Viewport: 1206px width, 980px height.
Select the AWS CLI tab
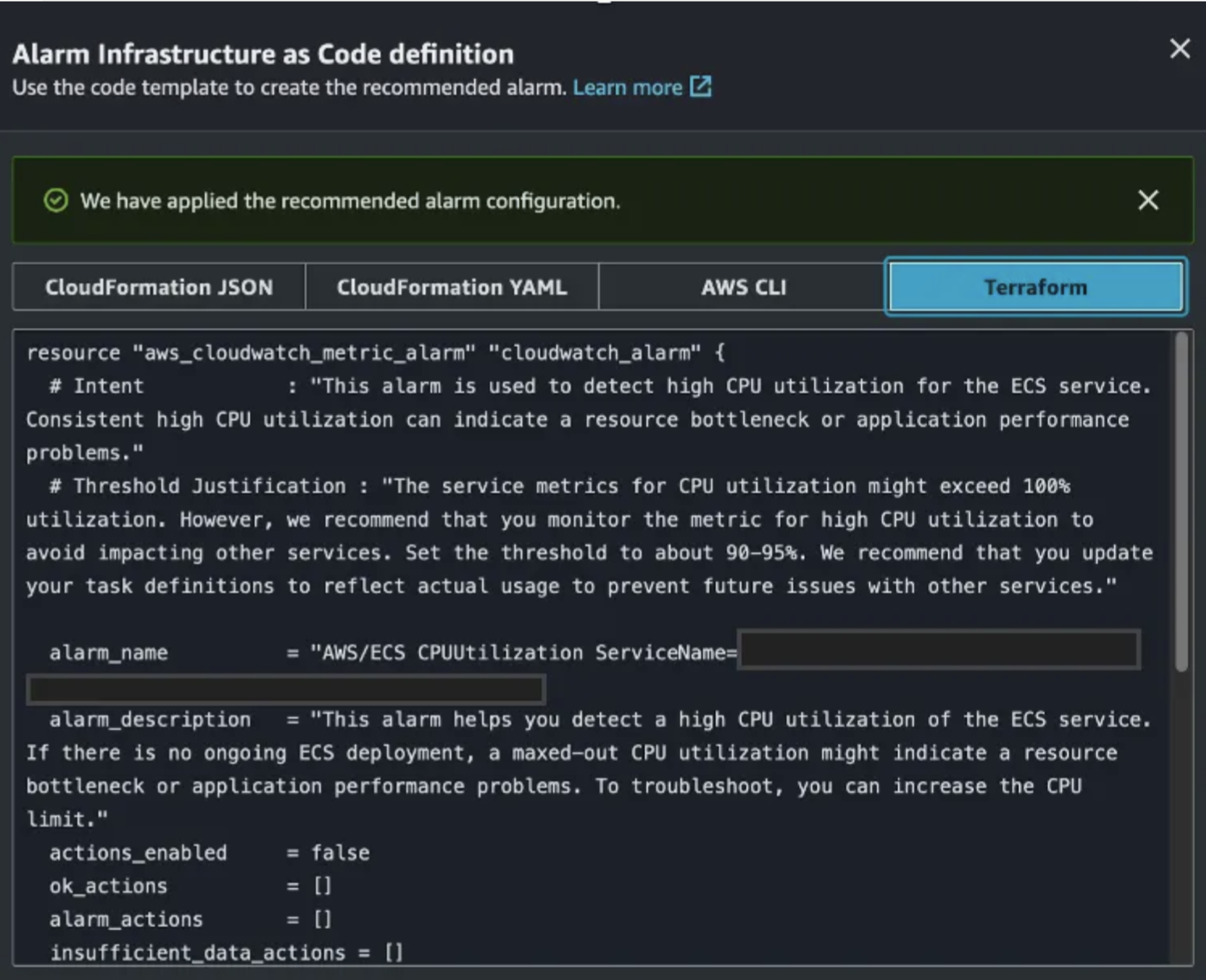[743, 287]
